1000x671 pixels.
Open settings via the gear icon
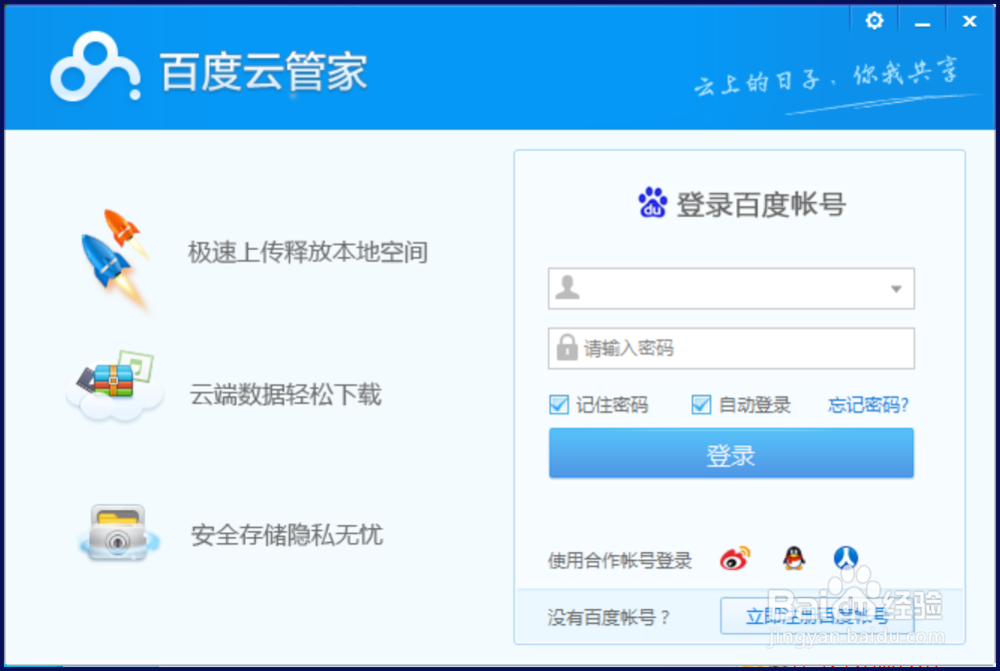[x=874, y=21]
